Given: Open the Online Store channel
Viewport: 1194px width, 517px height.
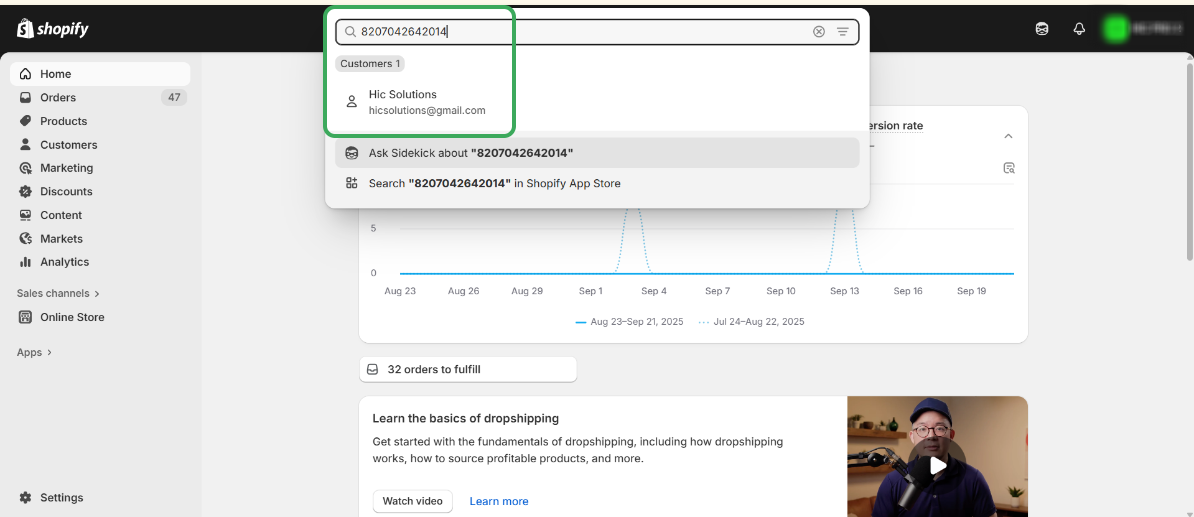Looking at the screenshot, I should [x=72, y=317].
